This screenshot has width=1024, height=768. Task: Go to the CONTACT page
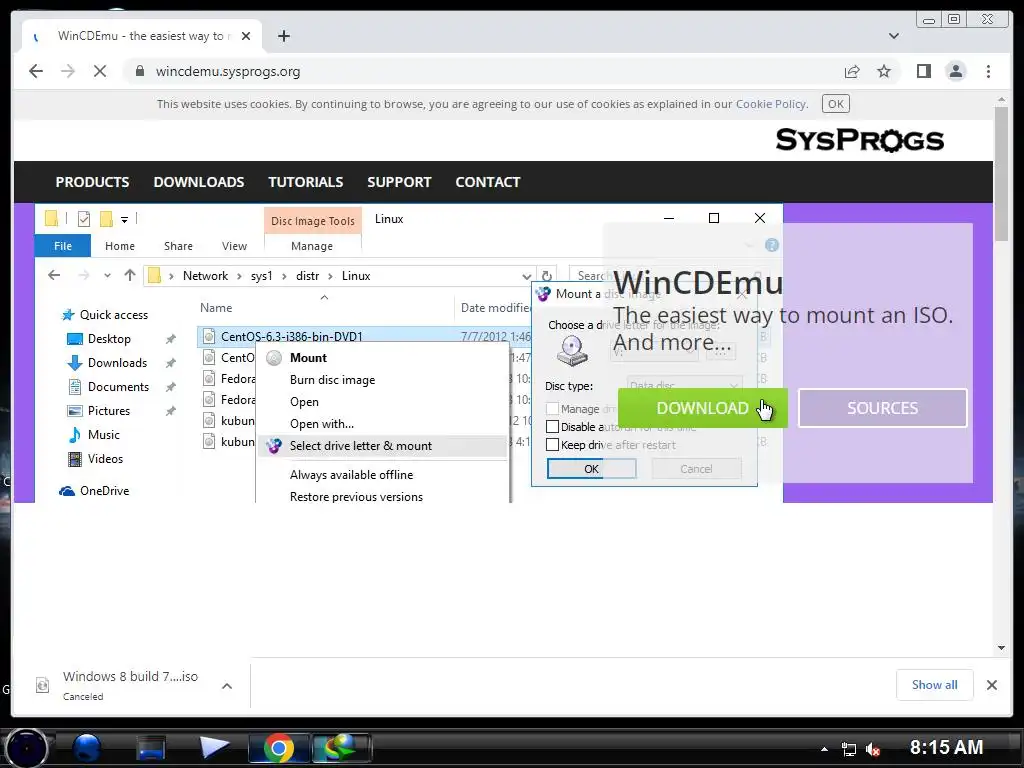pyautogui.click(x=488, y=182)
